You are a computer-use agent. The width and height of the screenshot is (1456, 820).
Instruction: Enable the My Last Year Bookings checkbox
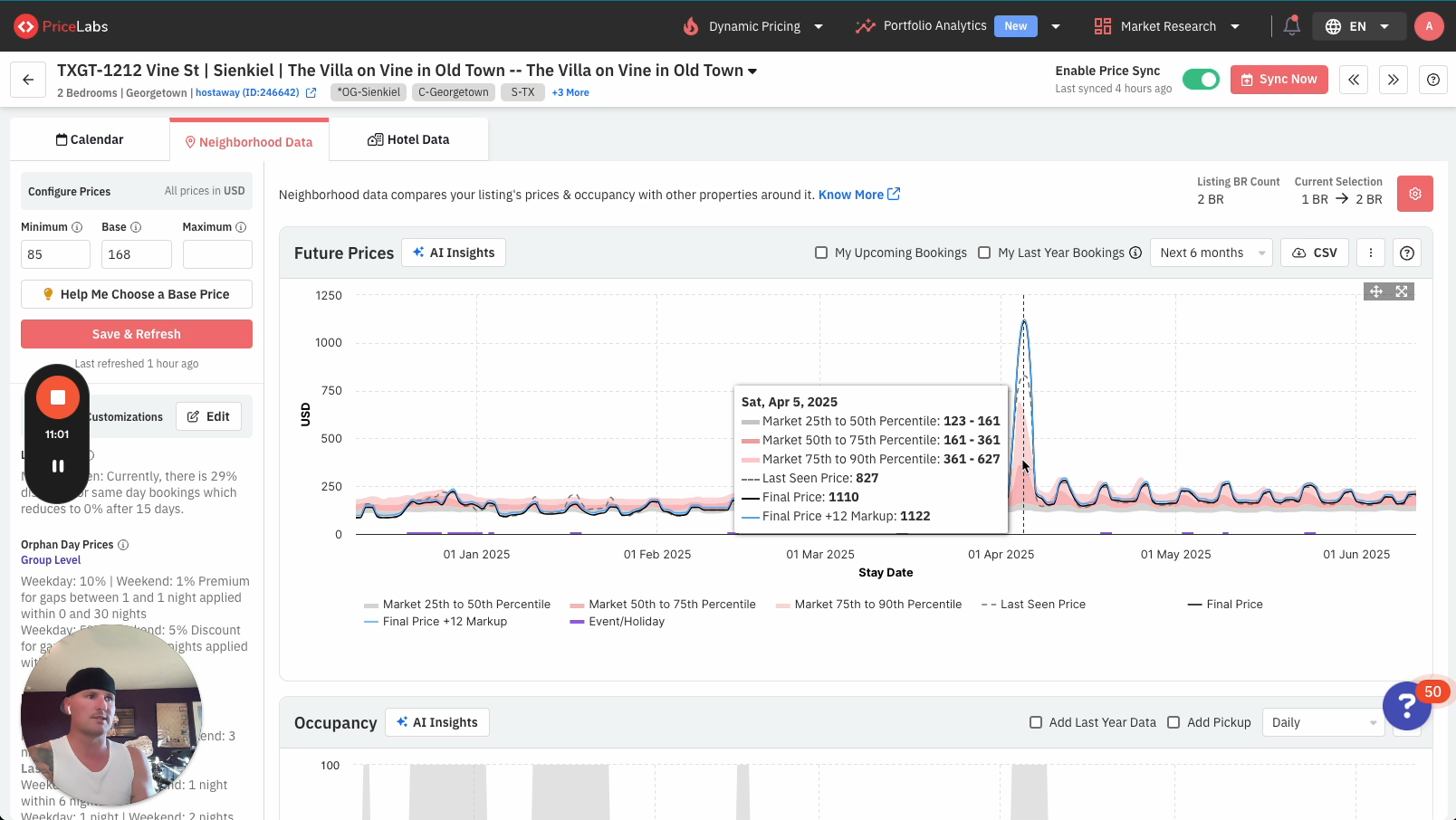click(984, 253)
